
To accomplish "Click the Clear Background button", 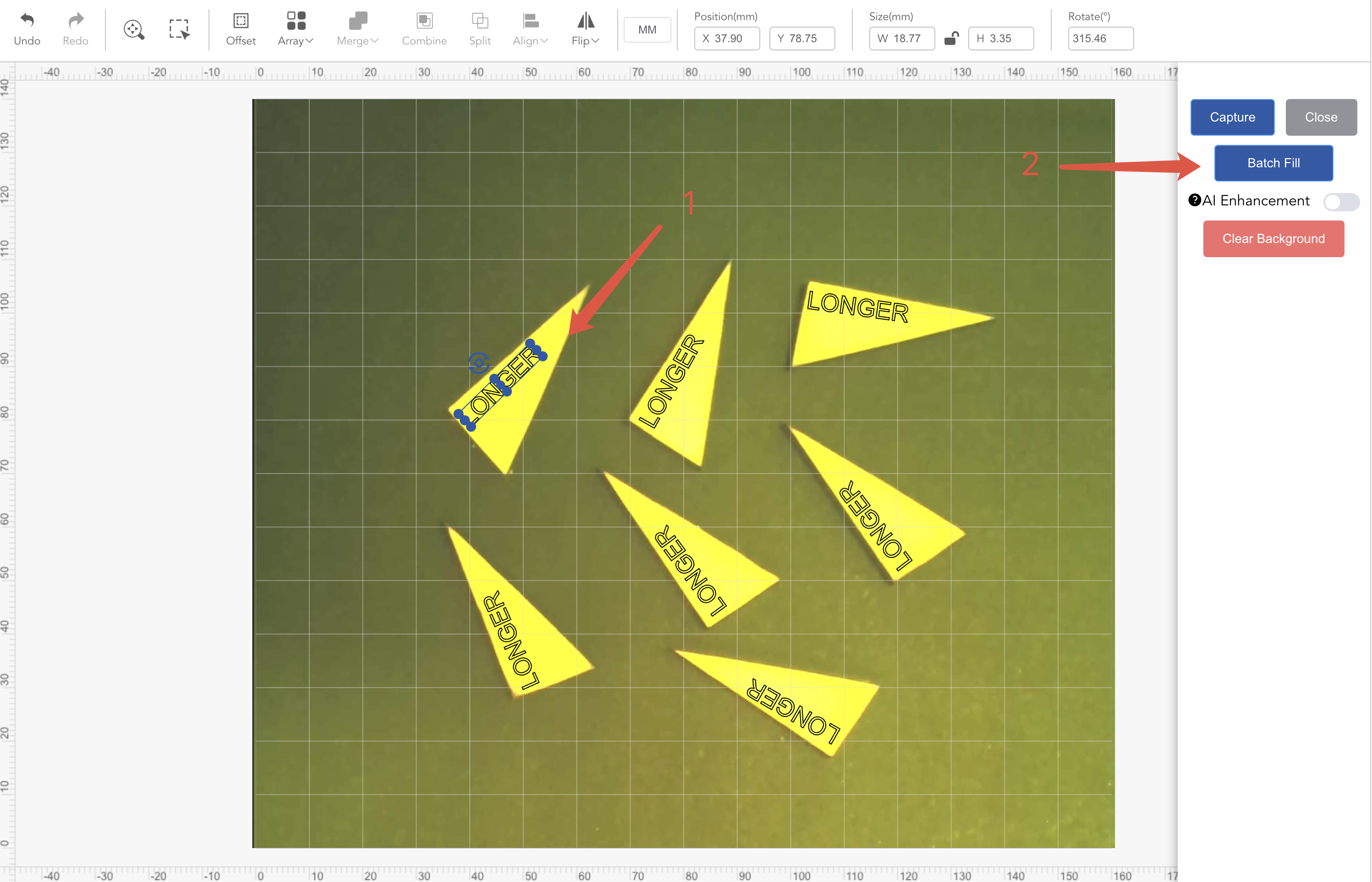I will 1273,239.
